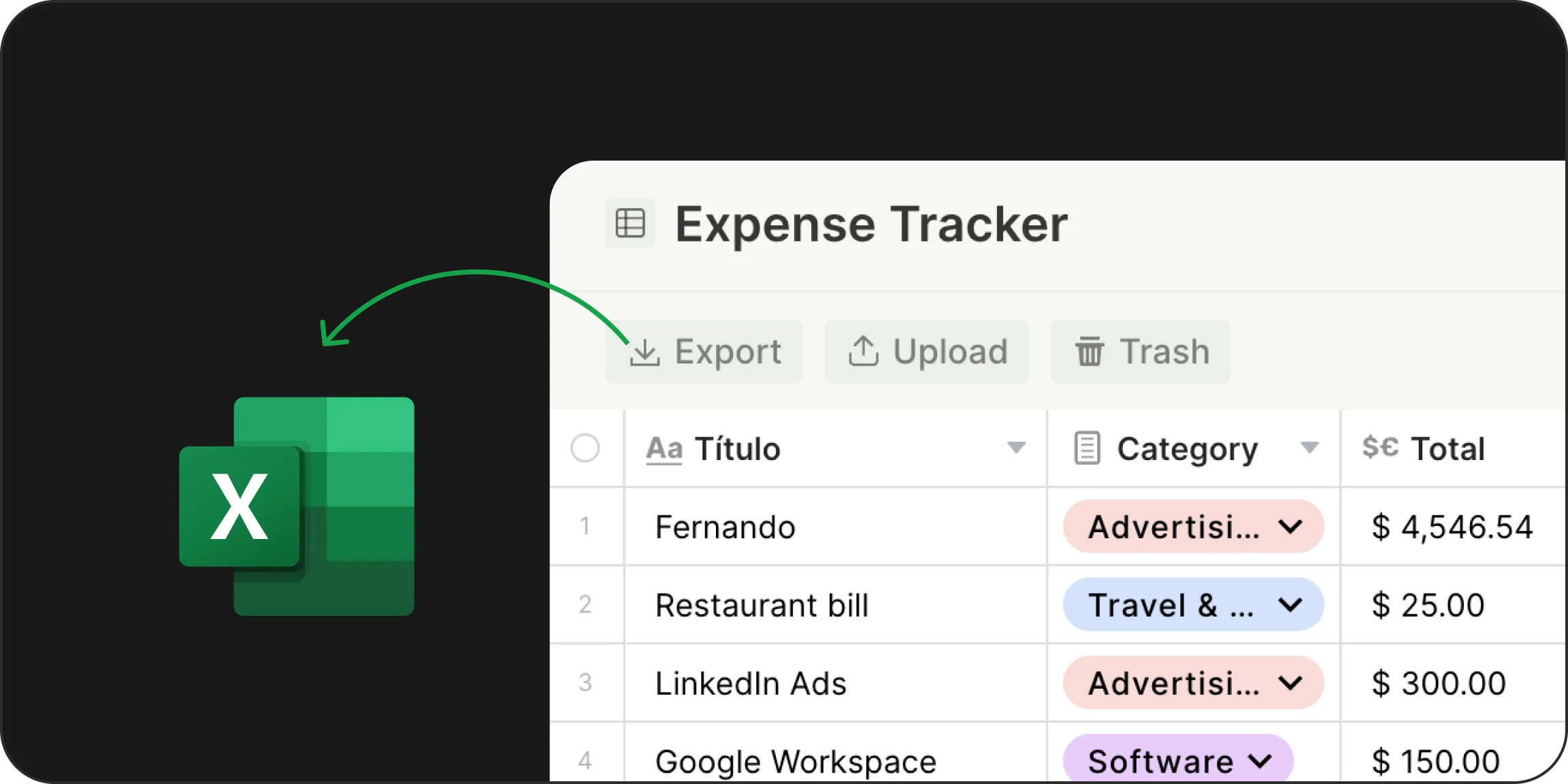Open the Travel category dropdown on Restaurant bill
Image resolution: width=1568 pixels, height=784 pixels.
[x=1290, y=604]
